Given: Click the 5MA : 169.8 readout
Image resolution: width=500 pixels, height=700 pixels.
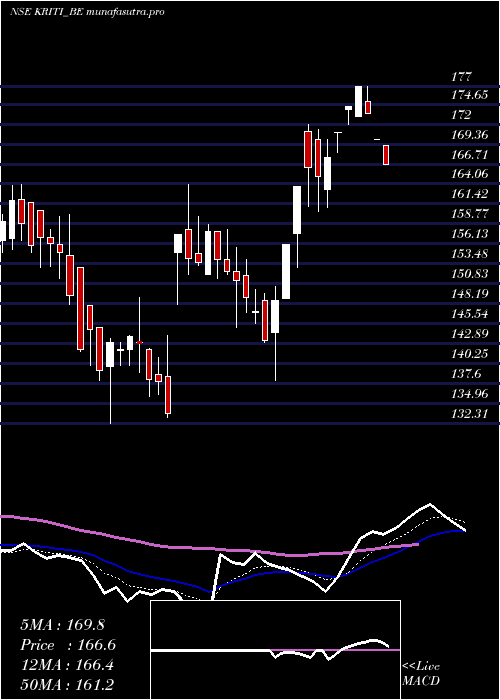Looking at the screenshot, I should pyautogui.click(x=62, y=625).
